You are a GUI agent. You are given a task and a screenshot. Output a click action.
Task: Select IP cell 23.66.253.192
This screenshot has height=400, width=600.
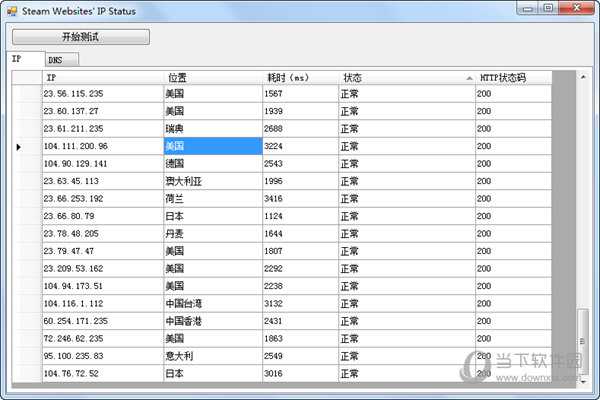click(103, 199)
